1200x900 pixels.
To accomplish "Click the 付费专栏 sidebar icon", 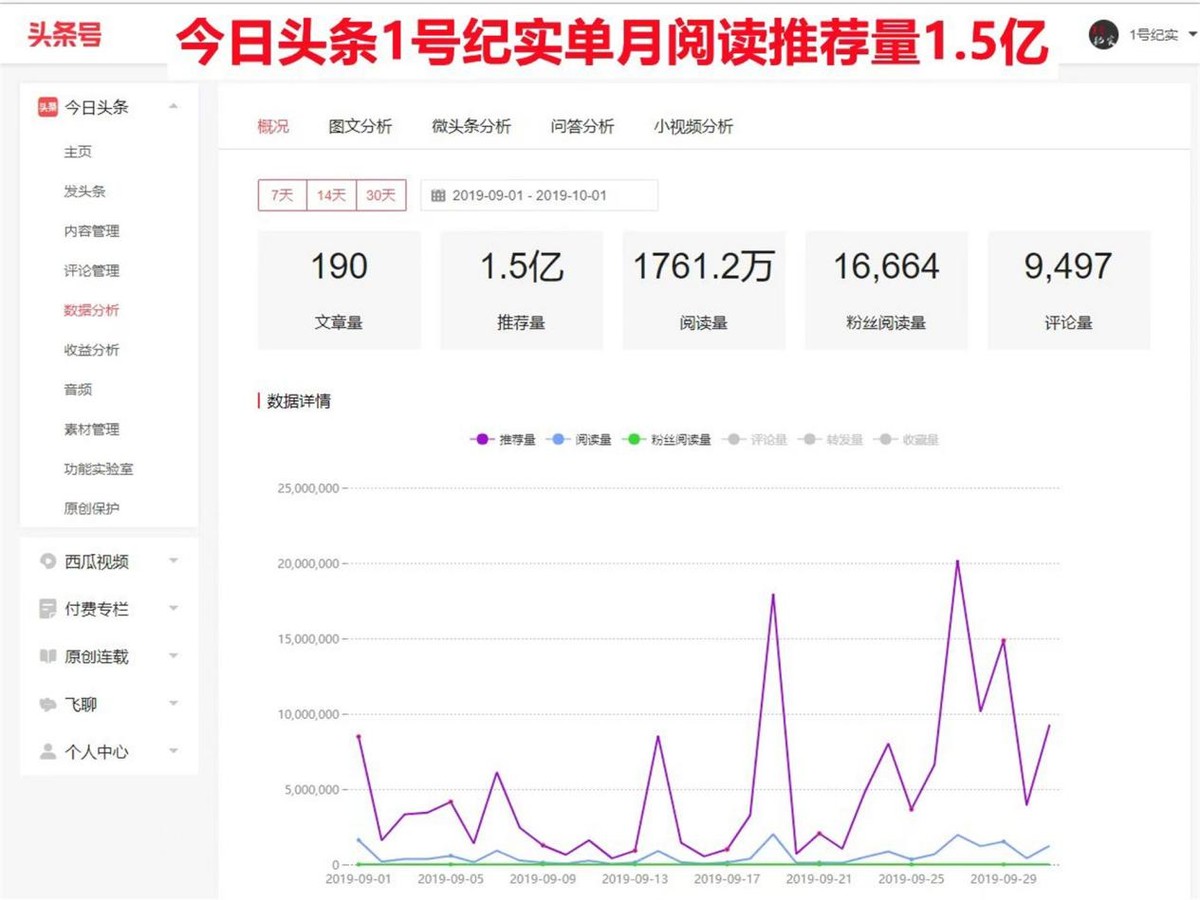I will [x=47, y=609].
